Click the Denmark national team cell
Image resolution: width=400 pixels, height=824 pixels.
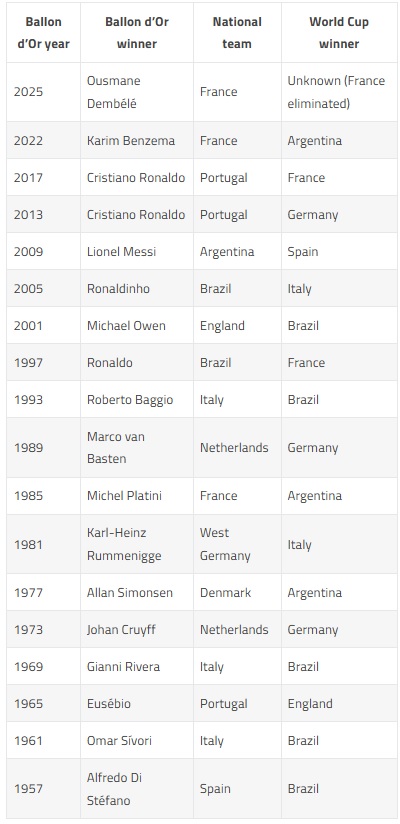point(237,592)
